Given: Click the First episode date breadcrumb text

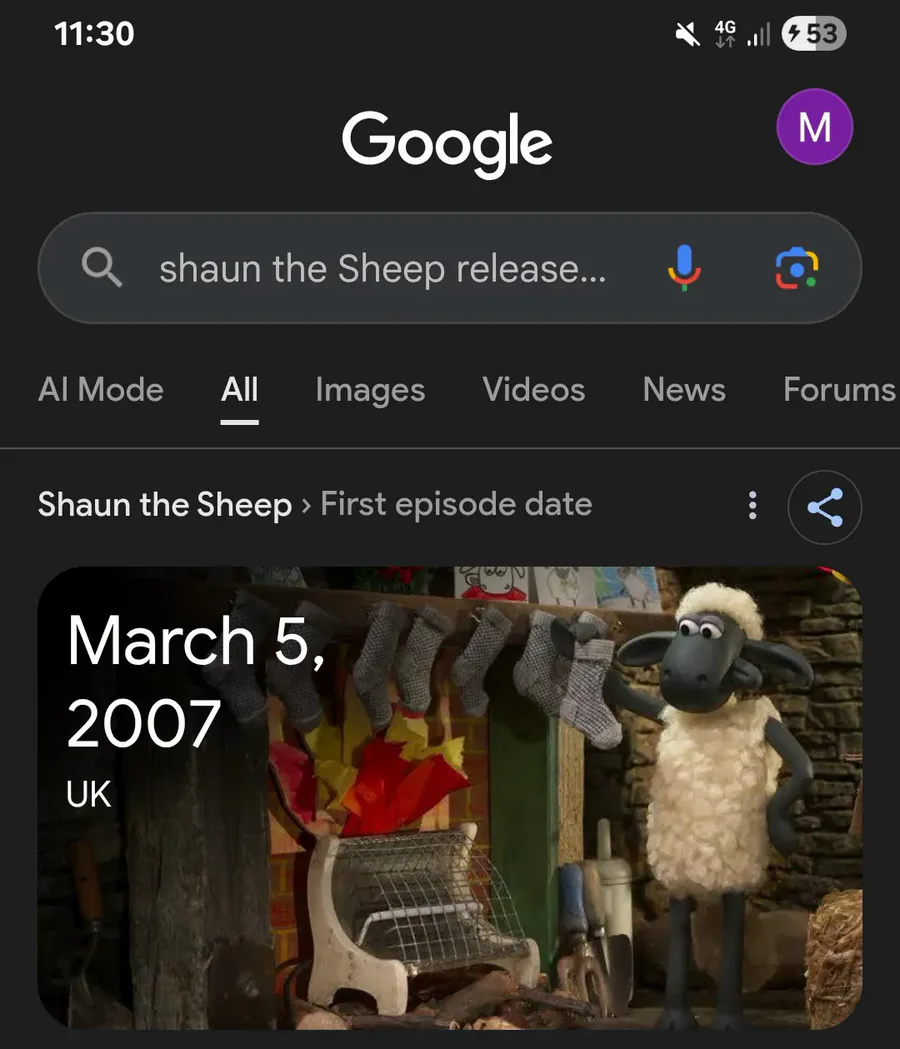Looking at the screenshot, I should 456,504.
